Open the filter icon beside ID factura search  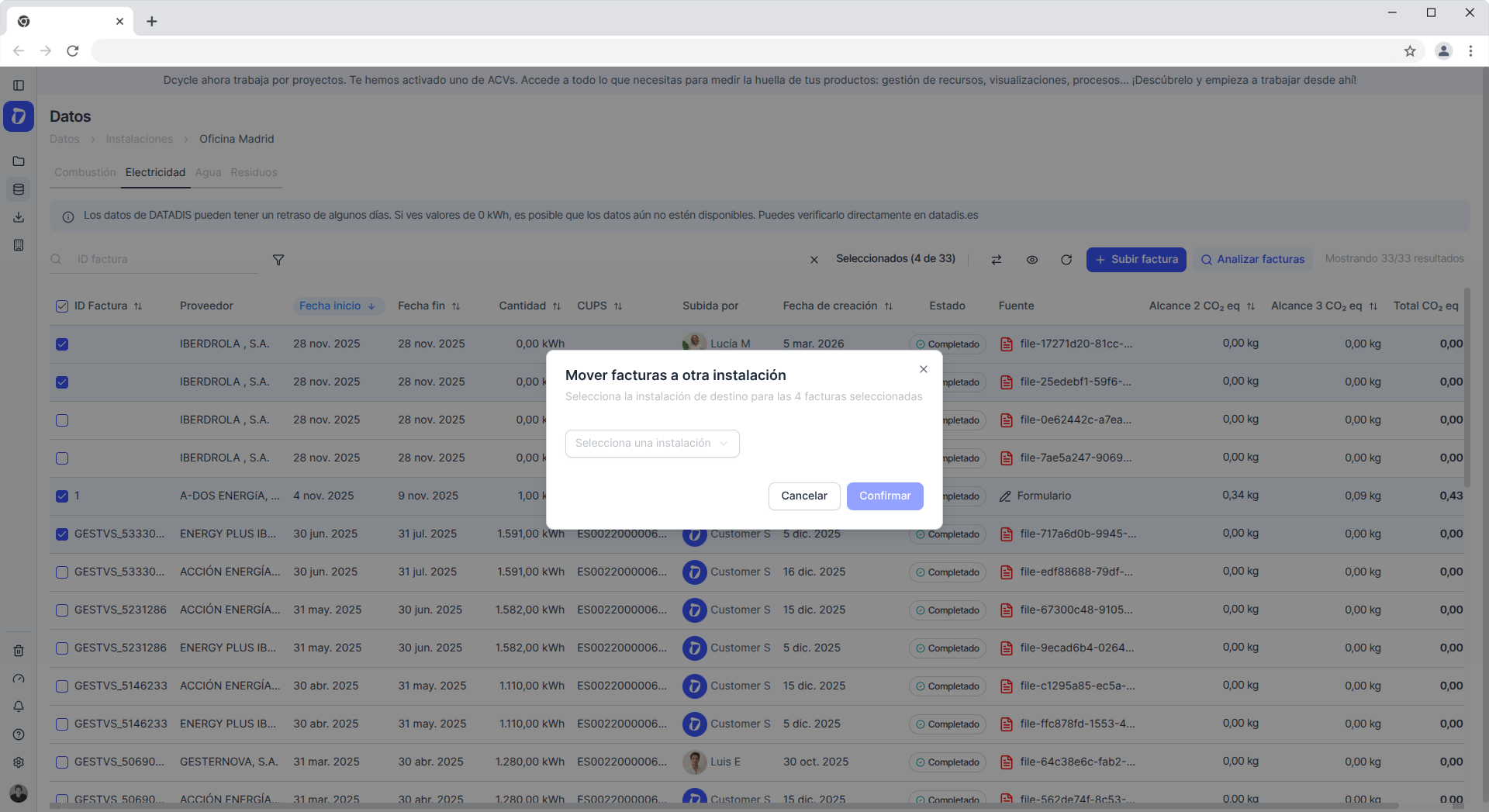[x=278, y=260]
